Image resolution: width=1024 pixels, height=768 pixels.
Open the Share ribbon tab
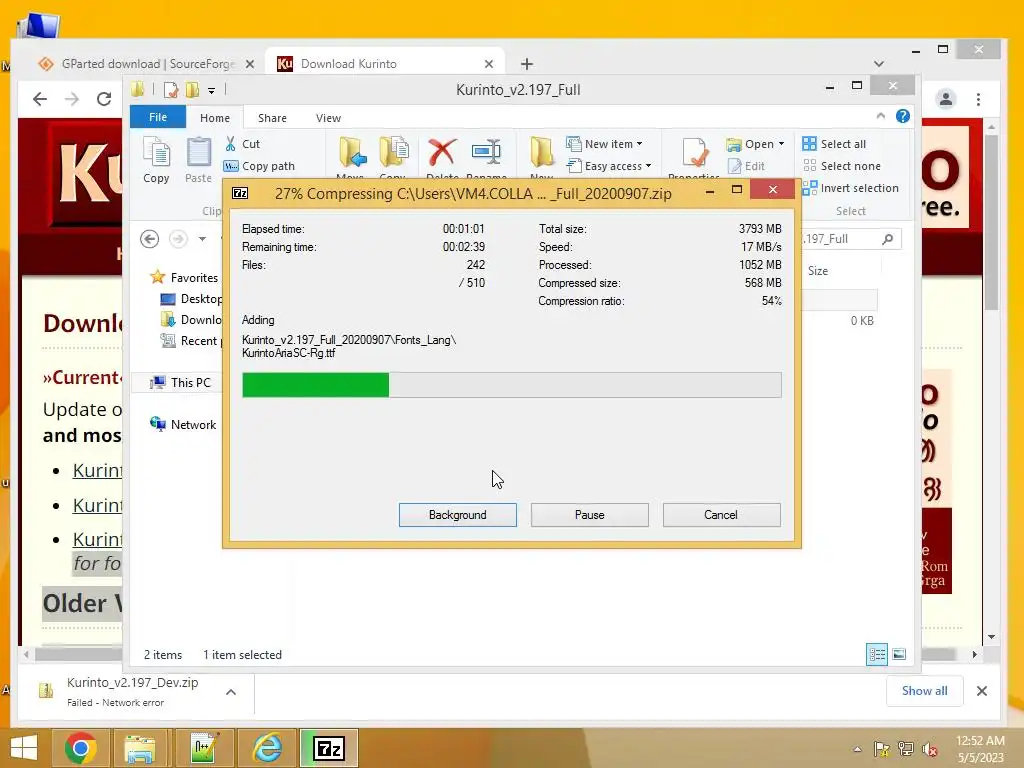click(272, 118)
